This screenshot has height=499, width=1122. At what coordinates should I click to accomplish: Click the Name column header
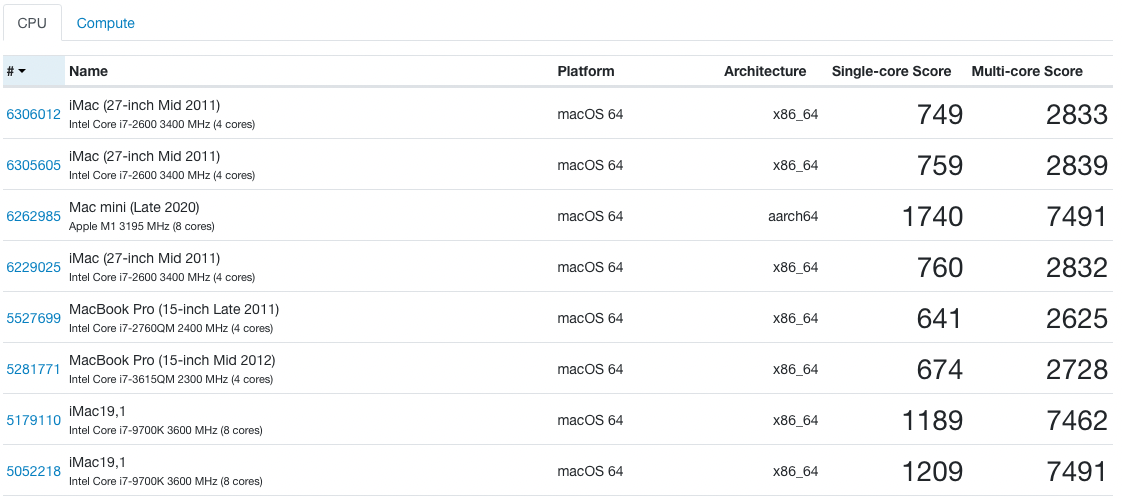[x=88, y=71]
